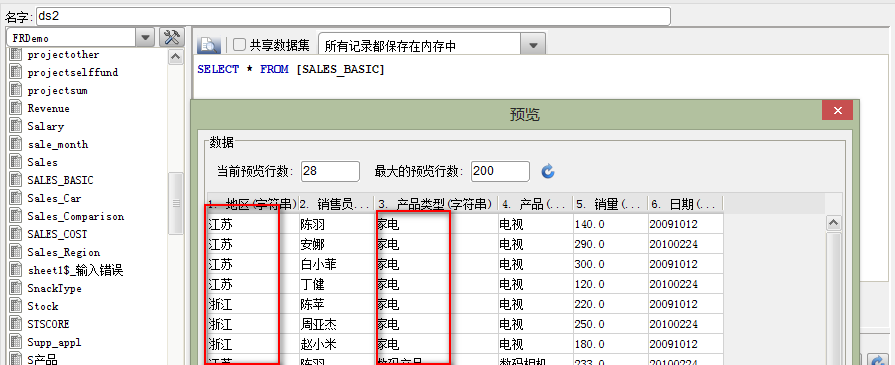Click the 产品 column header

[x=535, y=204]
